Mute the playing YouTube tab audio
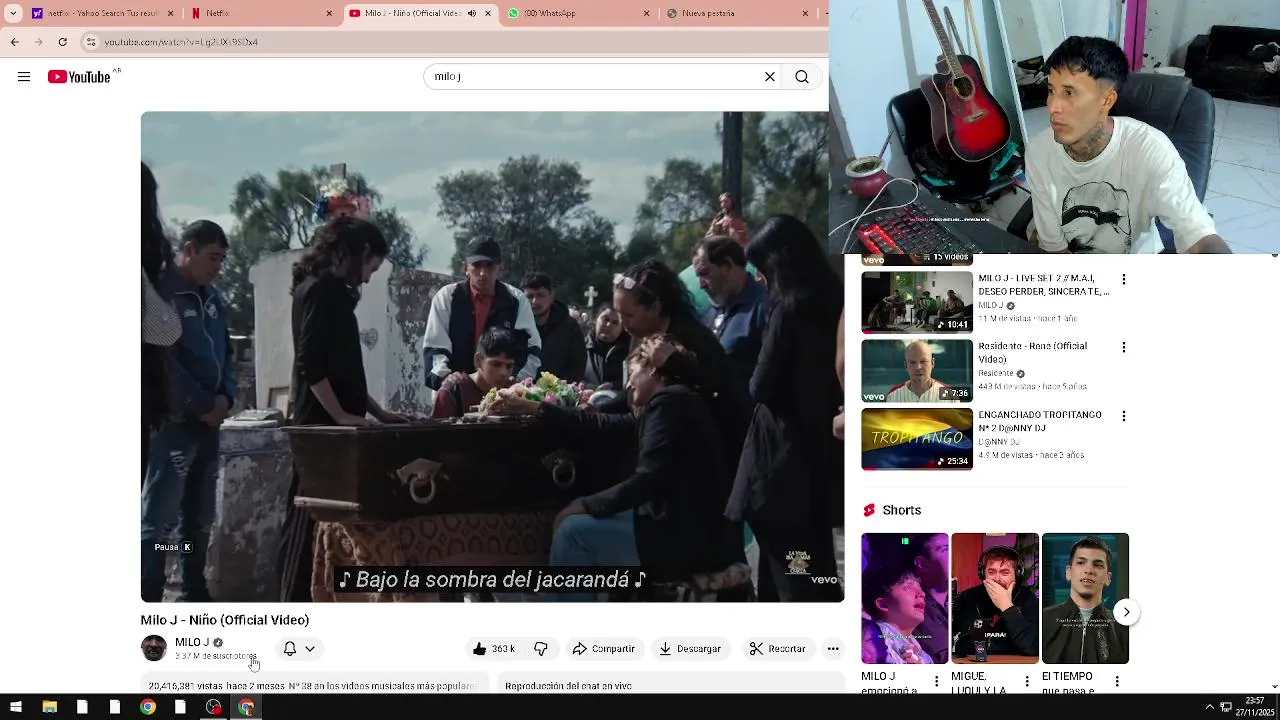The height and width of the screenshot is (720, 1280). (x=472, y=13)
